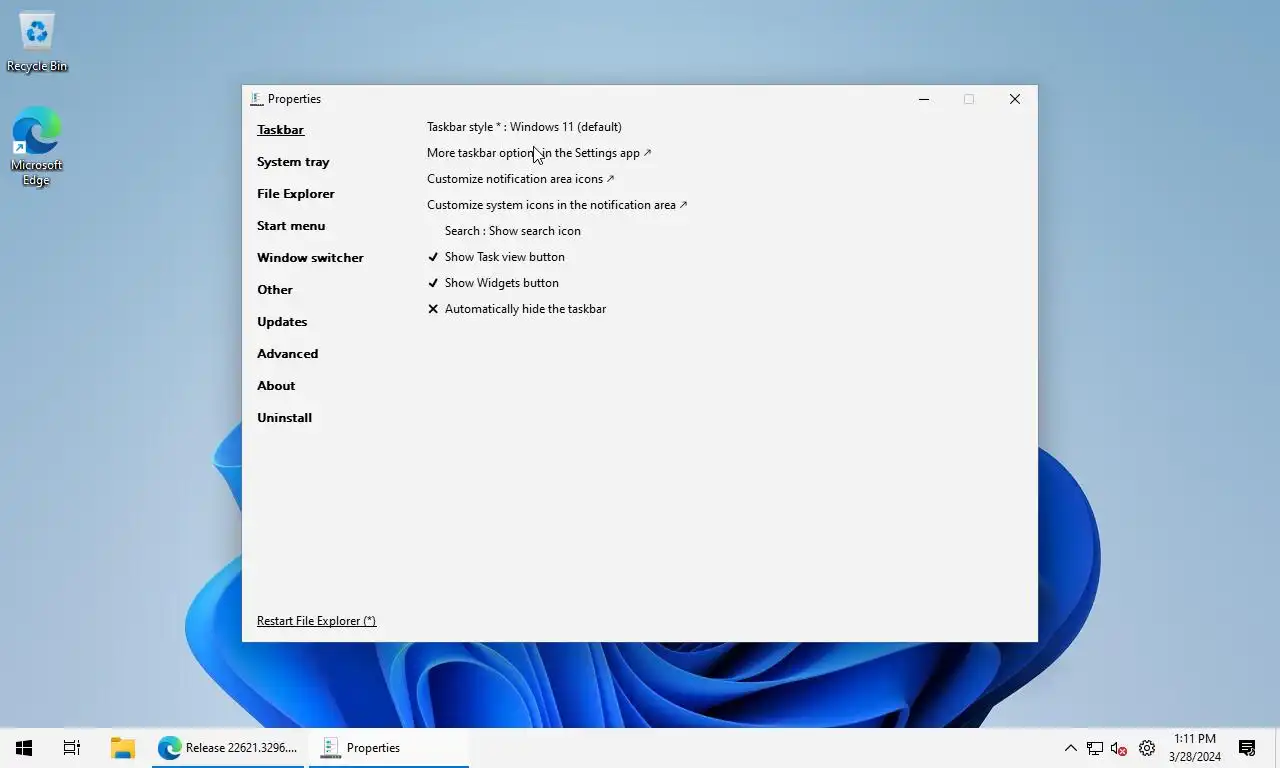Toggle Show Widgets button option
This screenshot has height=768, width=1280.
click(493, 283)
